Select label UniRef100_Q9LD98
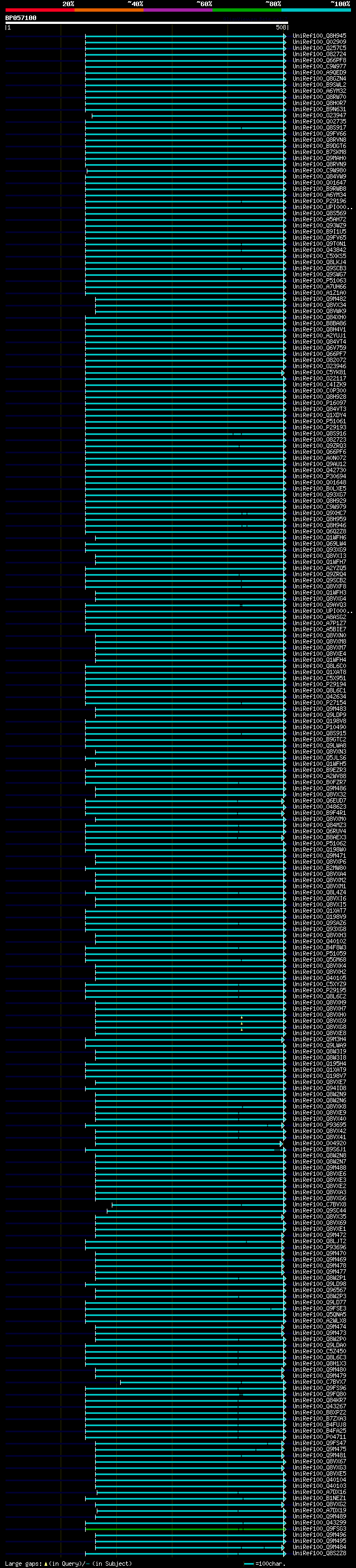356x1568 pixels. point(319,1284)
